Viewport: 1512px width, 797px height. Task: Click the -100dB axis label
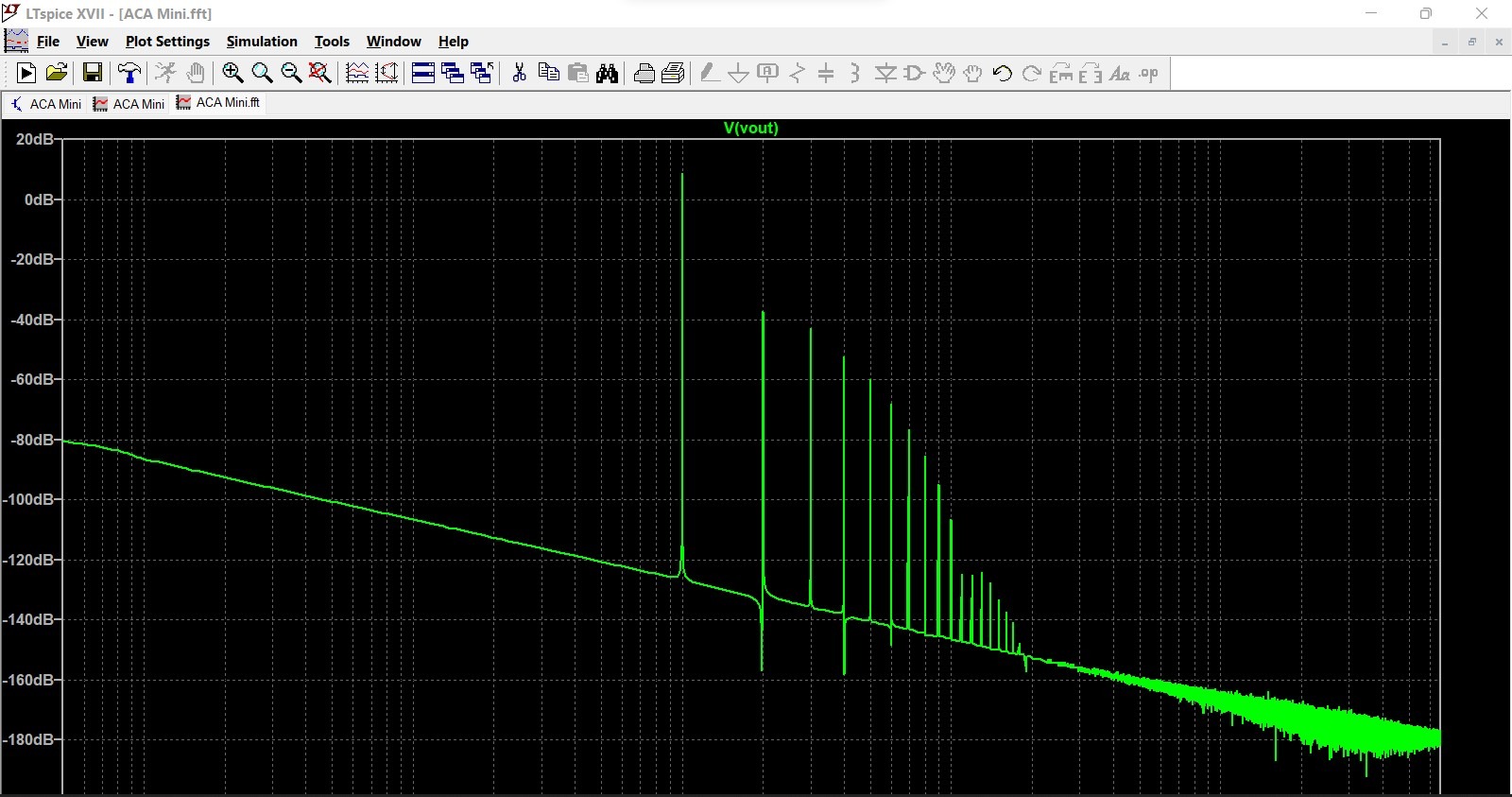coord(30,499)
